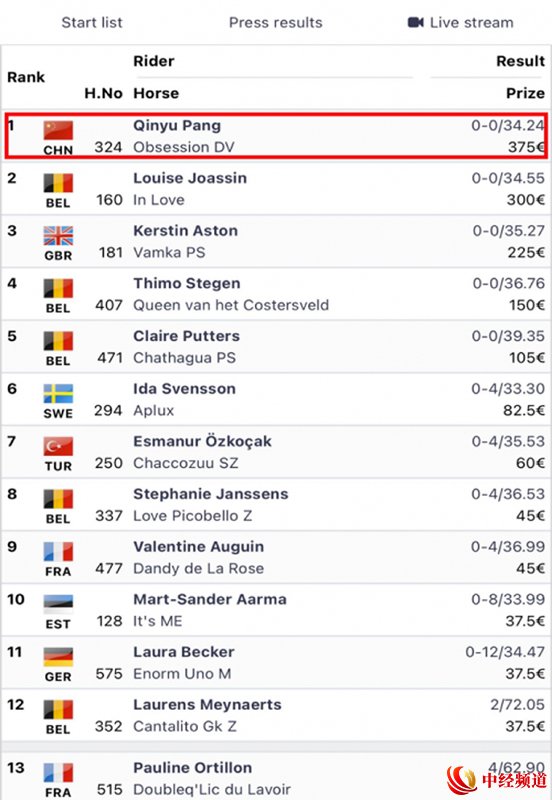This screenshot has width=552, height=800.
Task: Open the Live stream tab
Action: coord(461,22)
